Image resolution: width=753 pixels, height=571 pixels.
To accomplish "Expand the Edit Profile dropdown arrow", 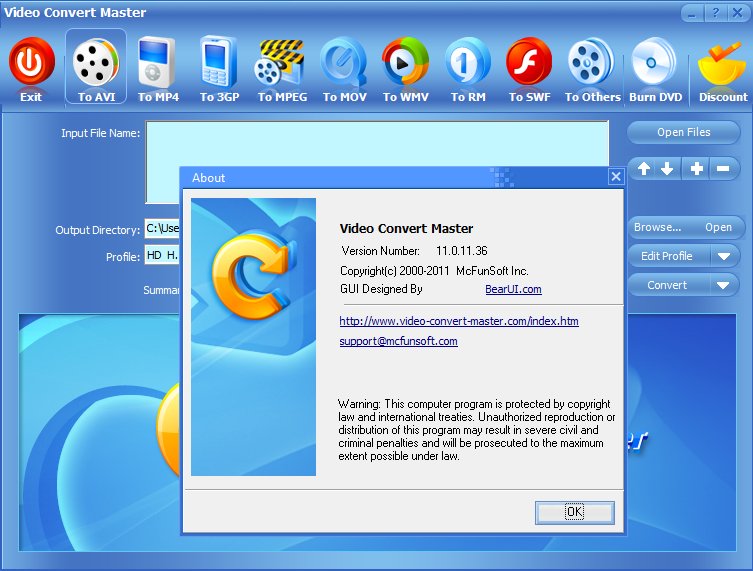I will click(x=724, y=256).
